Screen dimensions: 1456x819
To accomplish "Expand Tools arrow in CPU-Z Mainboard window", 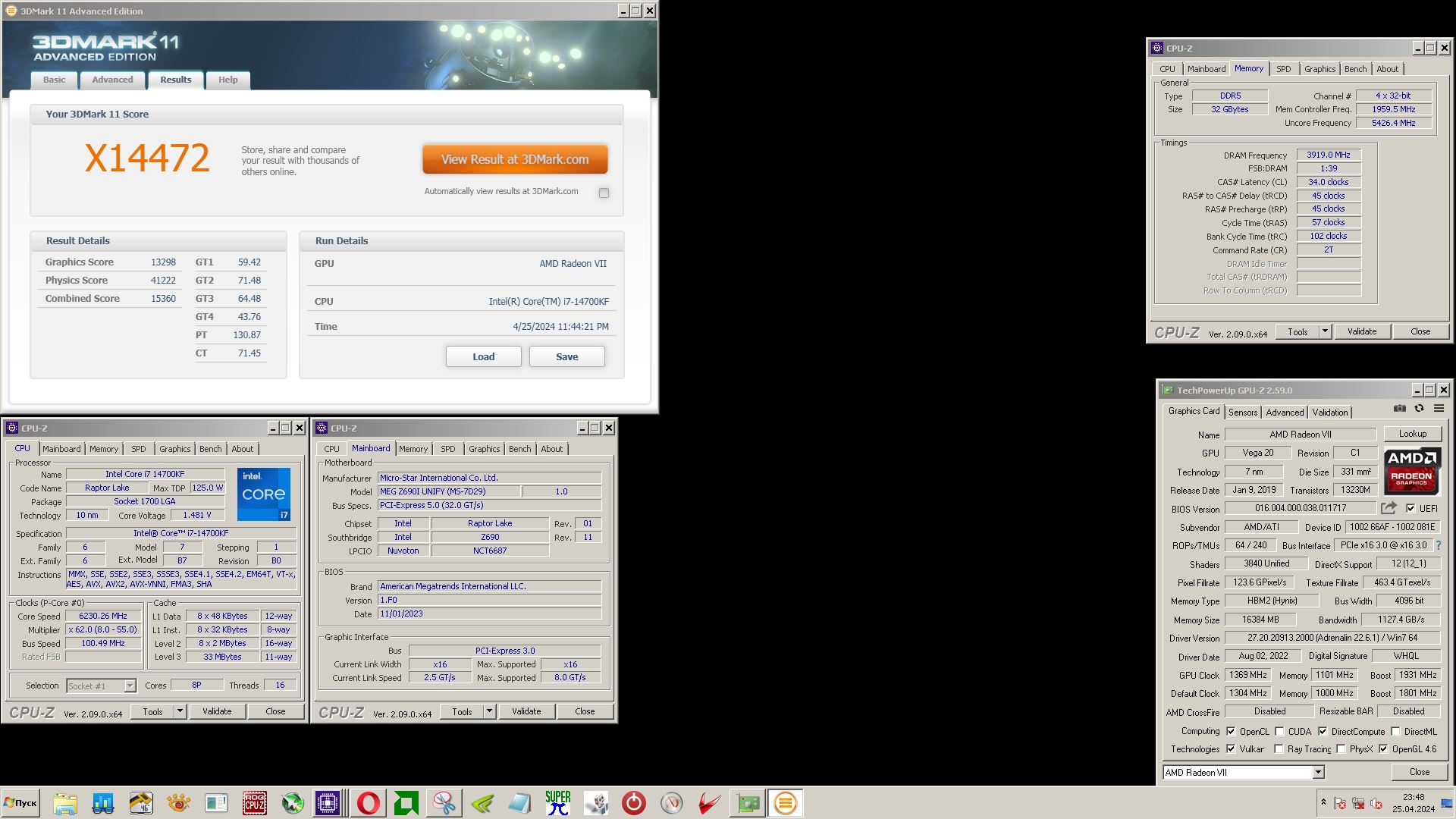I will (x=489, y=711).
